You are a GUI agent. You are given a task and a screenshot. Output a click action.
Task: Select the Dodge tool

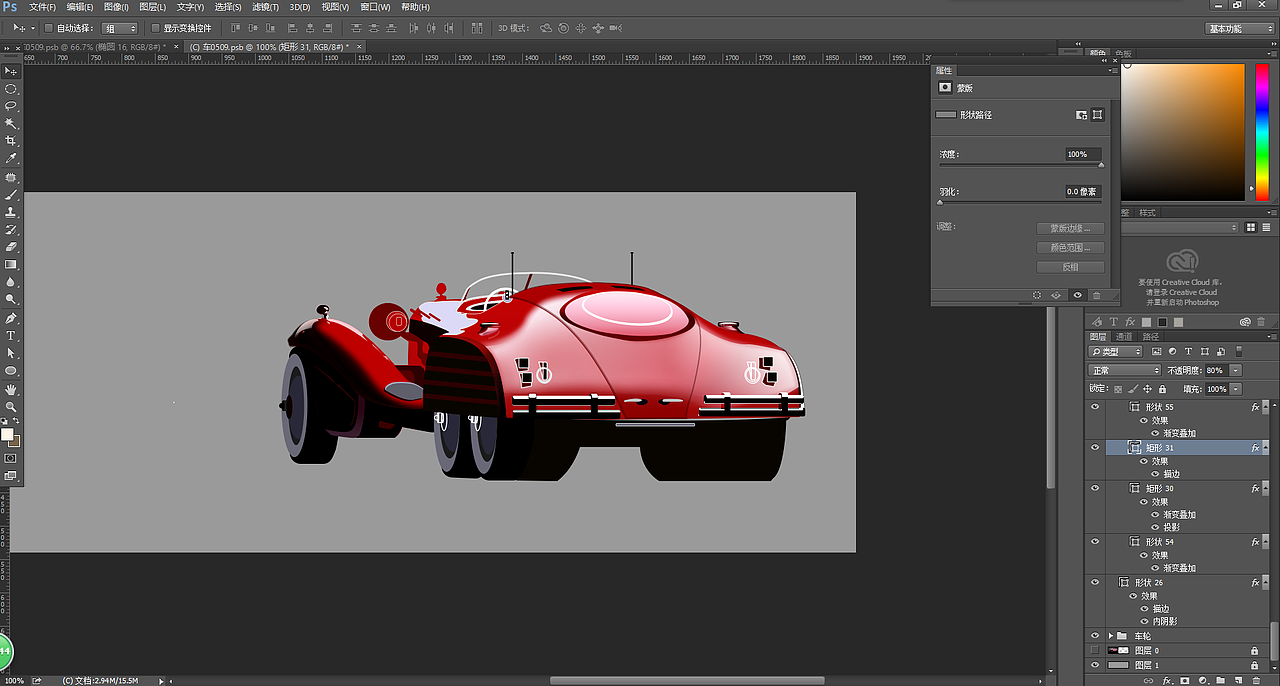click(11, 299)
